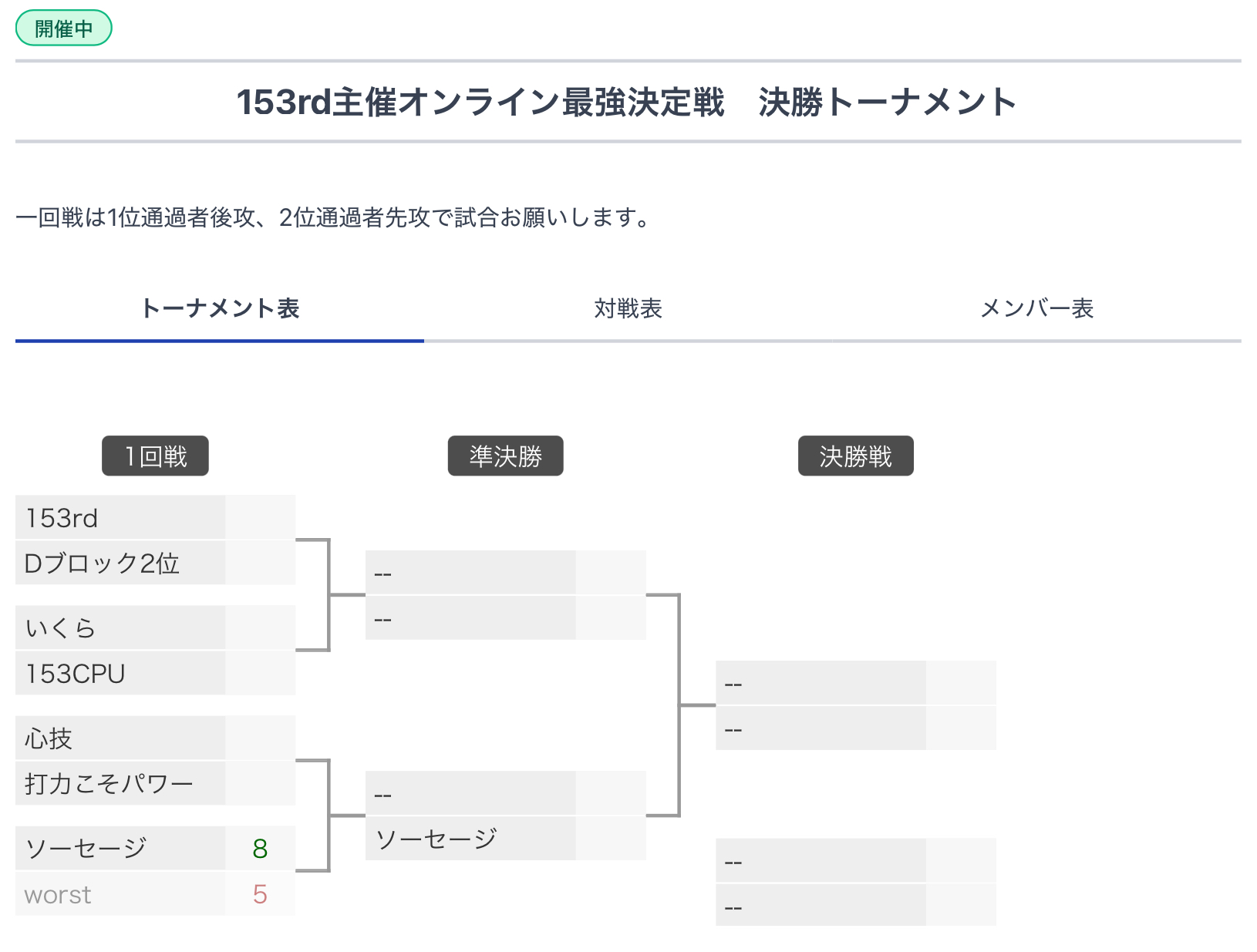Switch to the 対戦表 tab
This screenshot has height=952, width=1257.
pyautogui.click(x=628, y=308)
